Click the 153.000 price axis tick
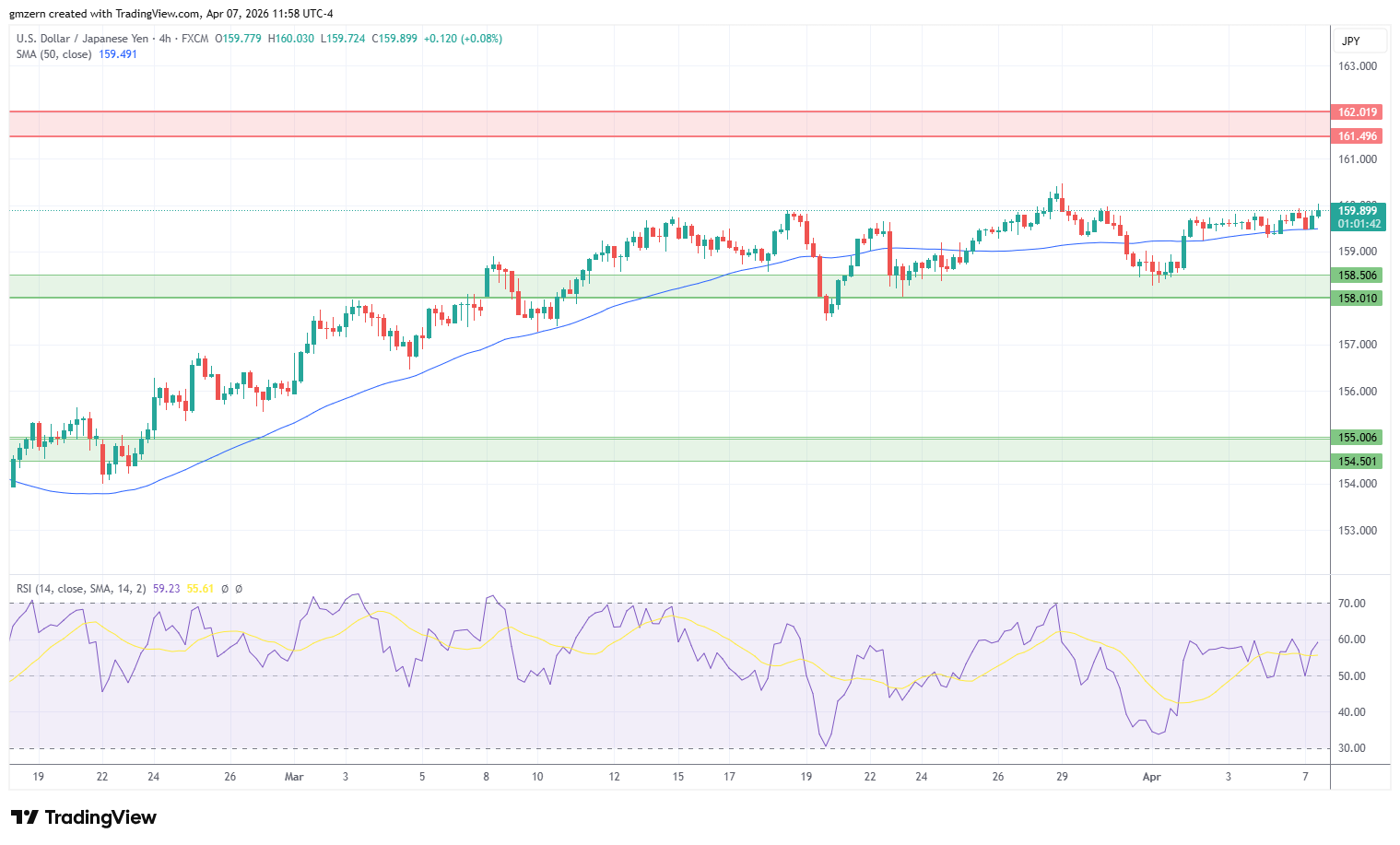This screenshot has height=845, width=1400. coord(1358,531)
